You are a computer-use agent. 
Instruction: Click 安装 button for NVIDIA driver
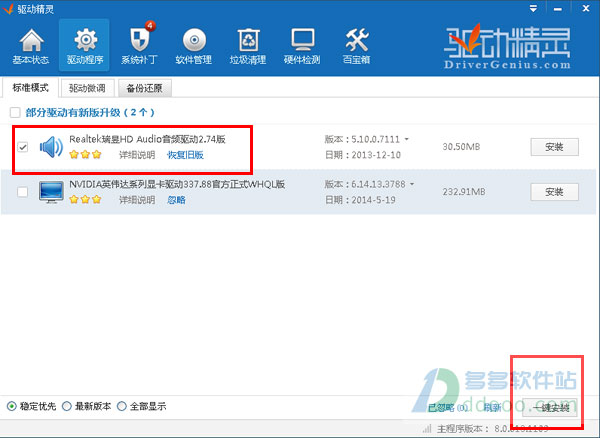coord(554,192)
